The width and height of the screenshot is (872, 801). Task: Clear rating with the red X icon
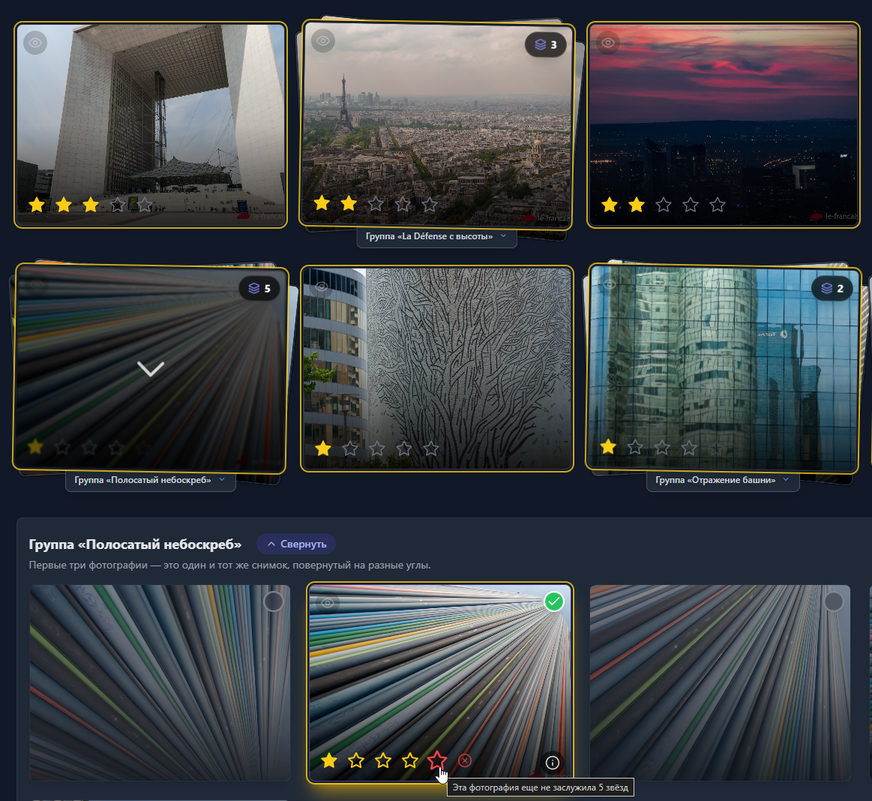coord(465,761)
